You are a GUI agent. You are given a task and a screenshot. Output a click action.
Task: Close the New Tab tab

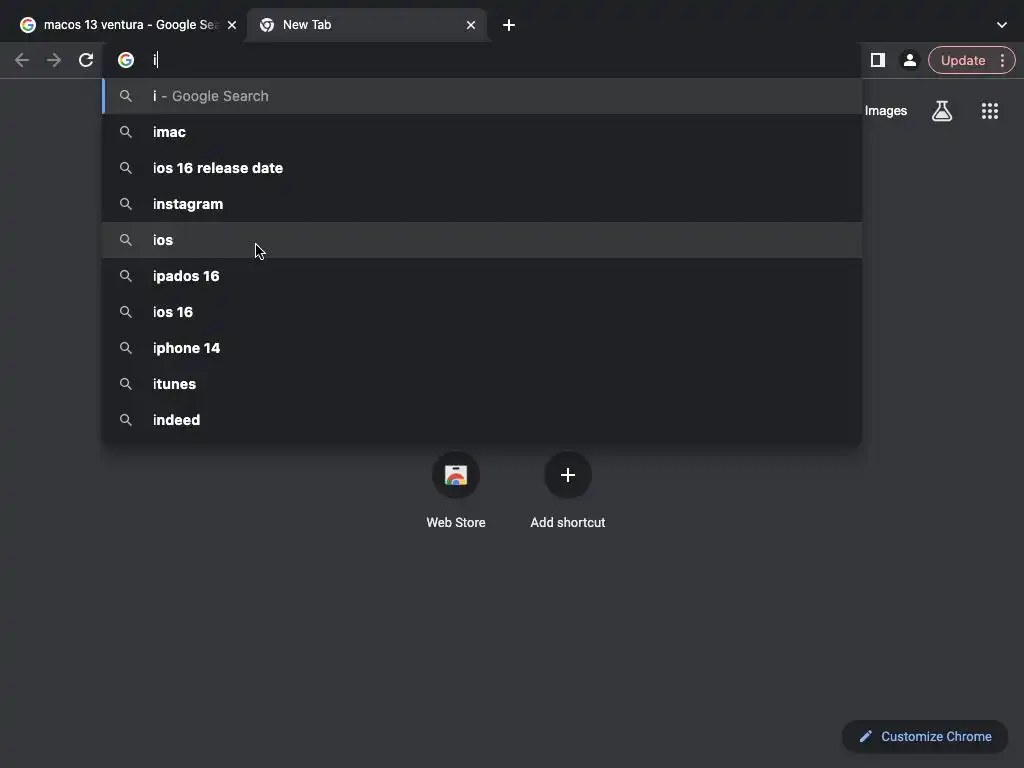tap(471, 25)
